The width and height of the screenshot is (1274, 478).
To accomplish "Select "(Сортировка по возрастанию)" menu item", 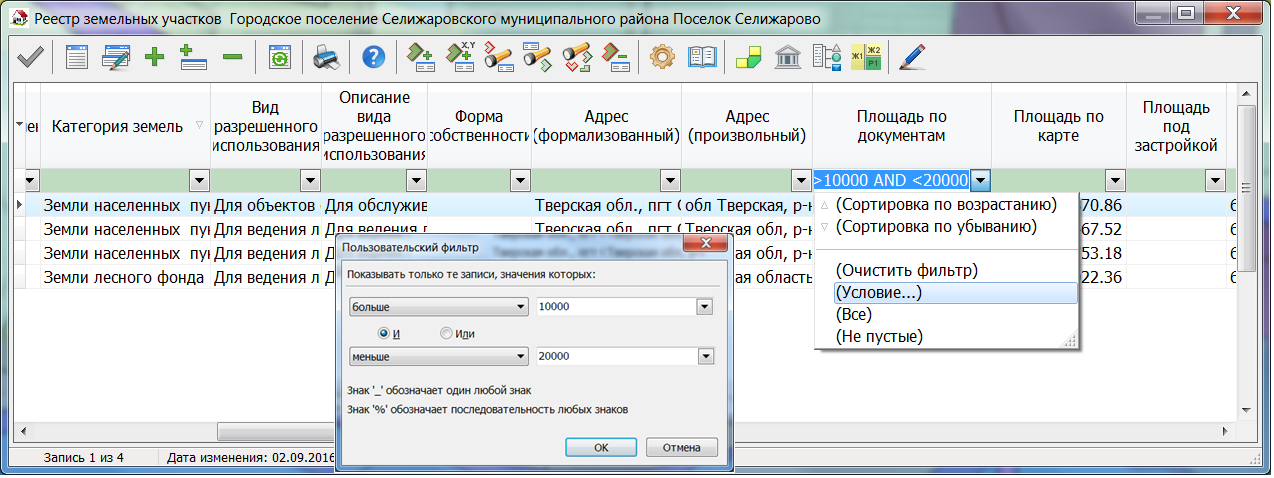I will (946, 204).
